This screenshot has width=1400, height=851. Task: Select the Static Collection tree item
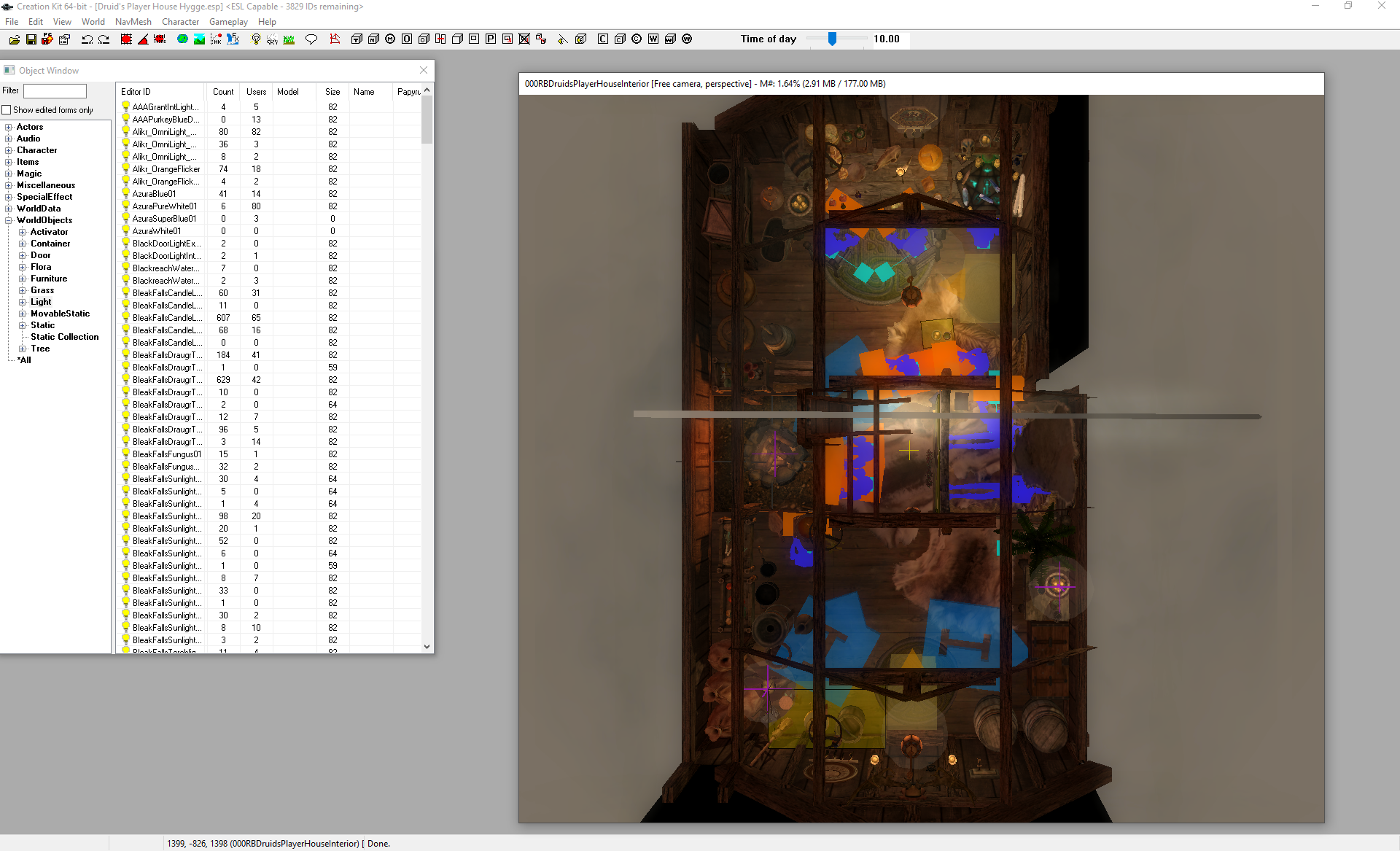(x=64, y=337)
